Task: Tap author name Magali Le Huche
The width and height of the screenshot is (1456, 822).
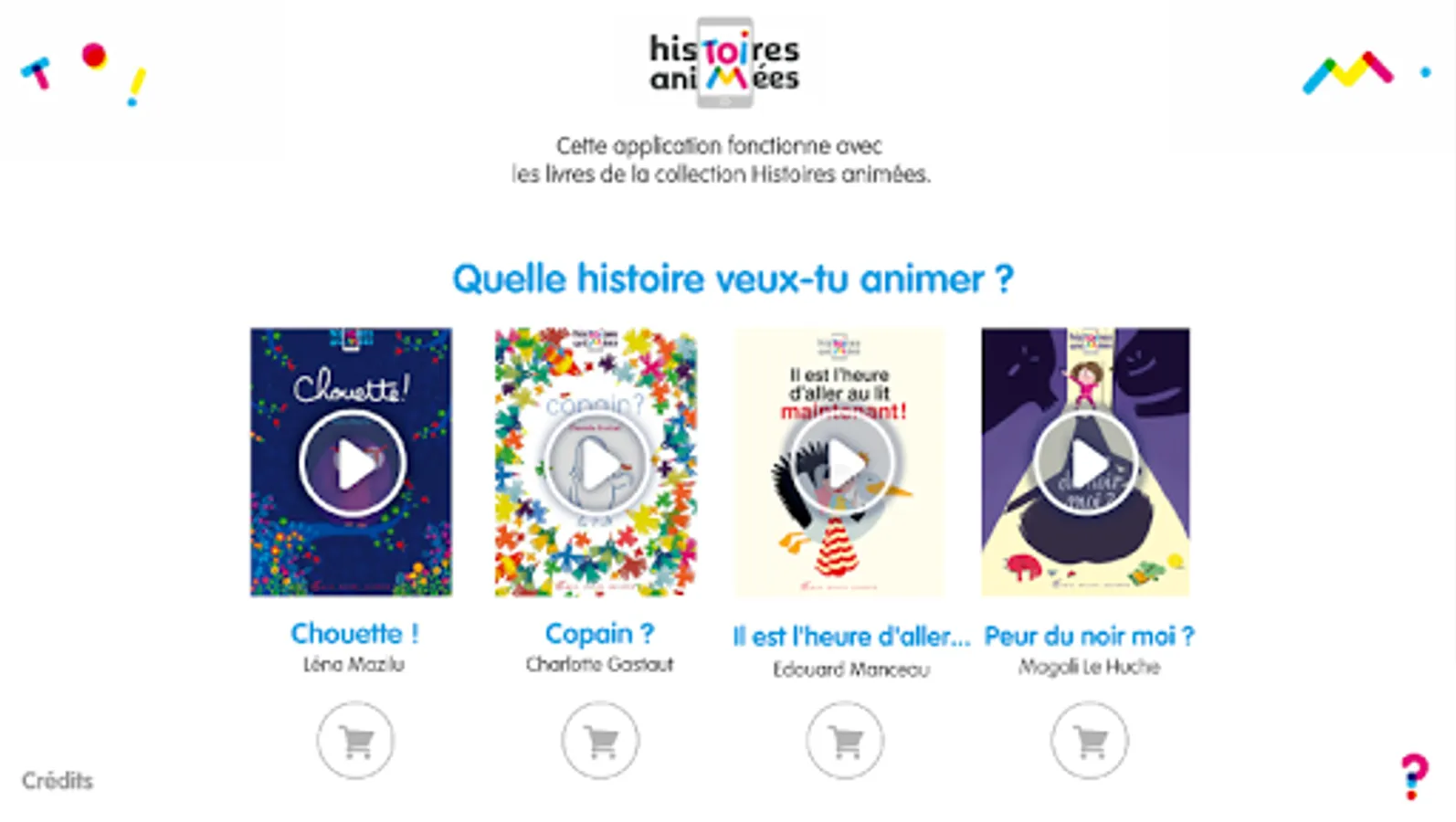Action: coord(1089,668)
